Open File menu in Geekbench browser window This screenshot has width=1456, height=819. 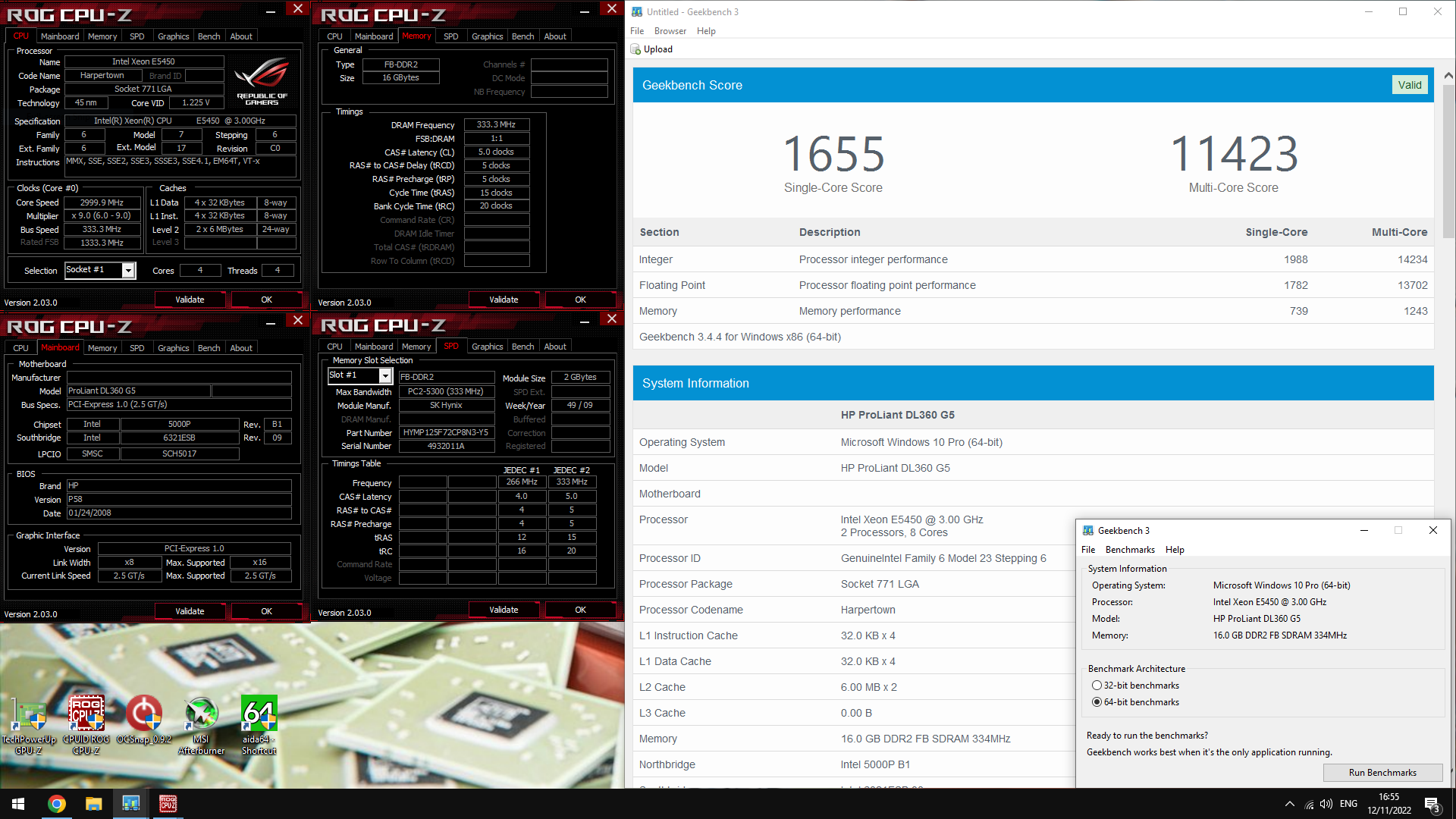[637, 31]
